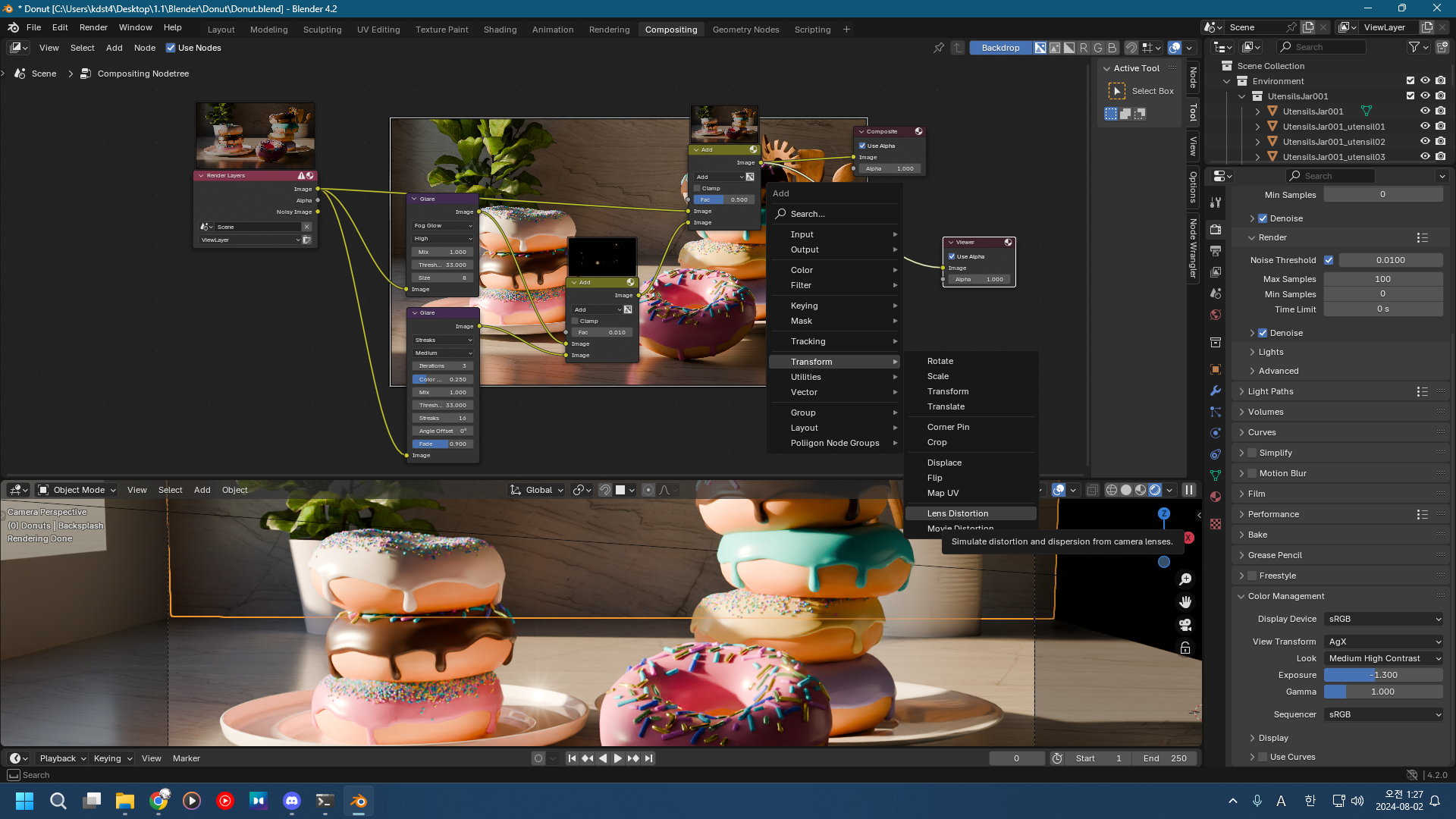Open the Texture properties checker icon

pyautogui.click(x=1216, y=524)
